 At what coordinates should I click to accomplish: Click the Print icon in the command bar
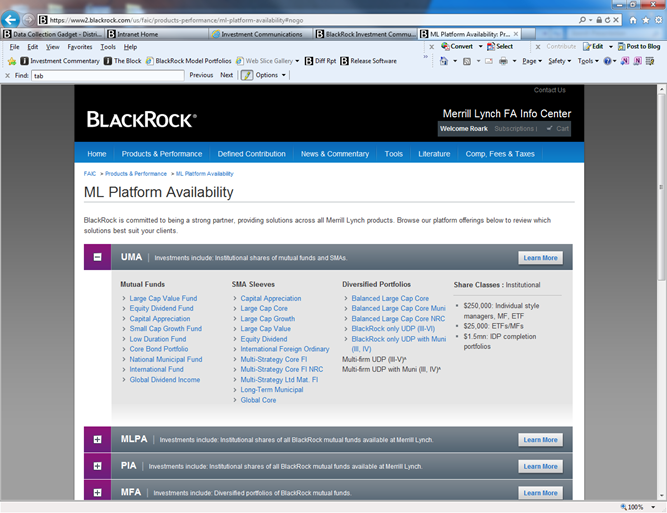click(503, 61)
